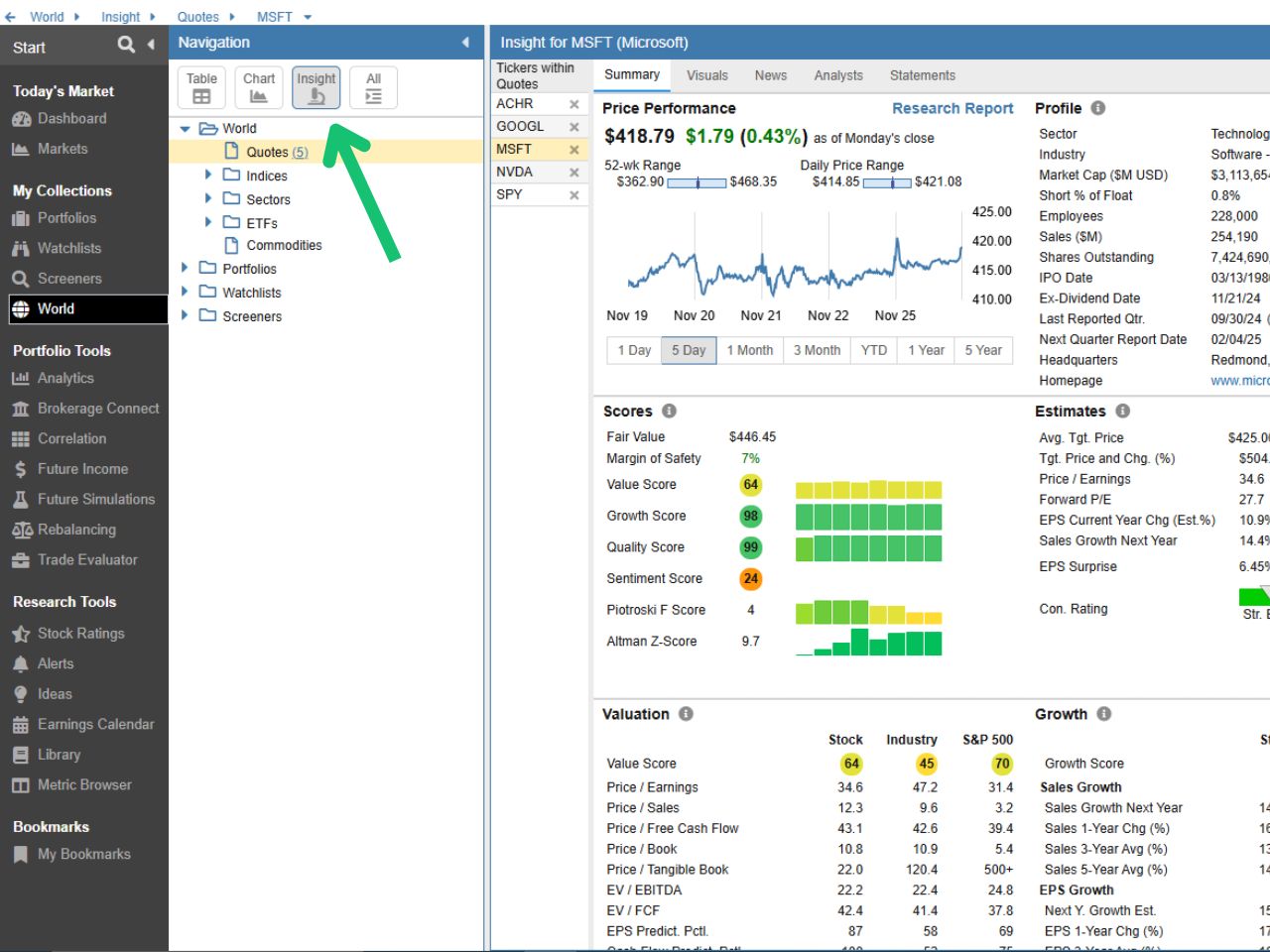
Task: Switch Navigation view to Chart
Action: tap(259, 87)
